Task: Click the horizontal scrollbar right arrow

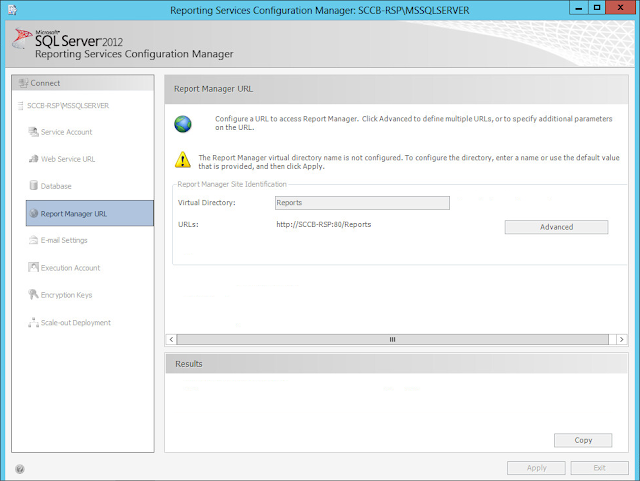Action: 622,339
